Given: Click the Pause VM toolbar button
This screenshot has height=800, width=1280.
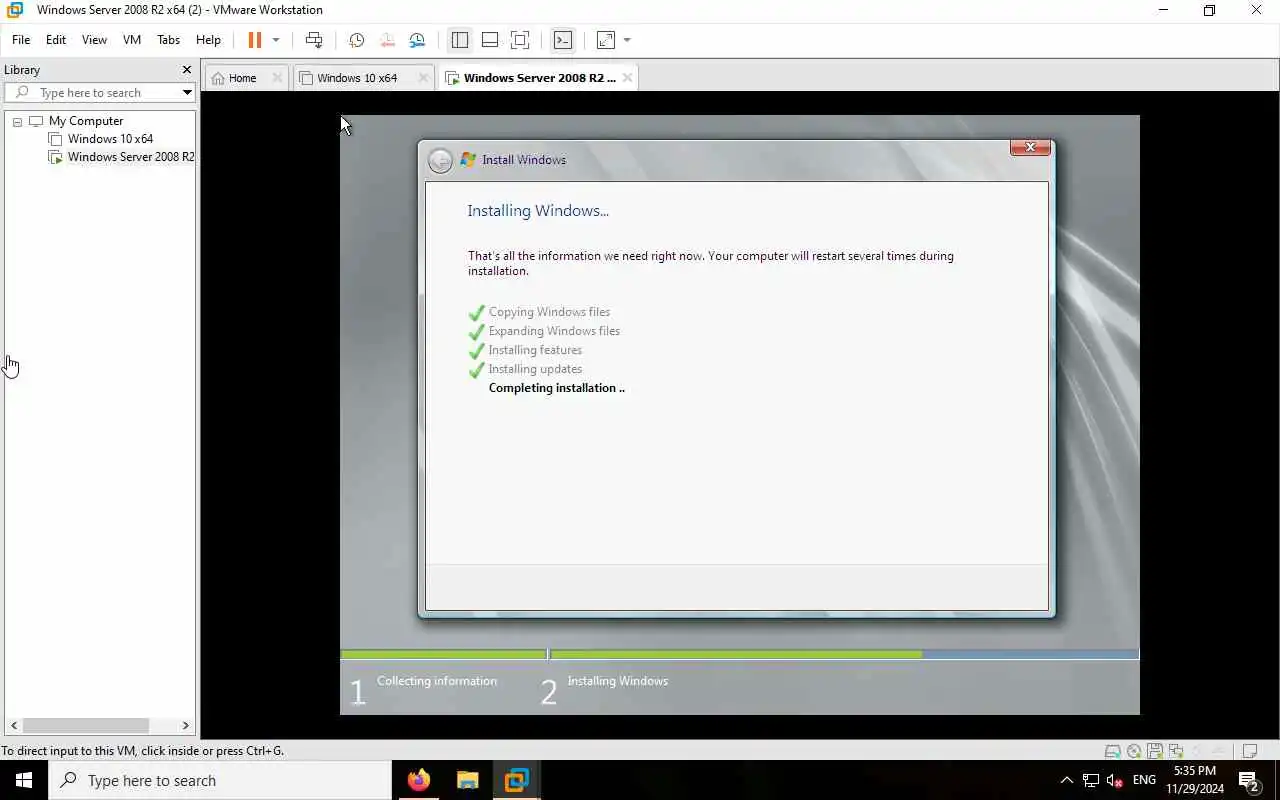Looking at the screenshot, I should click(254, 40).
